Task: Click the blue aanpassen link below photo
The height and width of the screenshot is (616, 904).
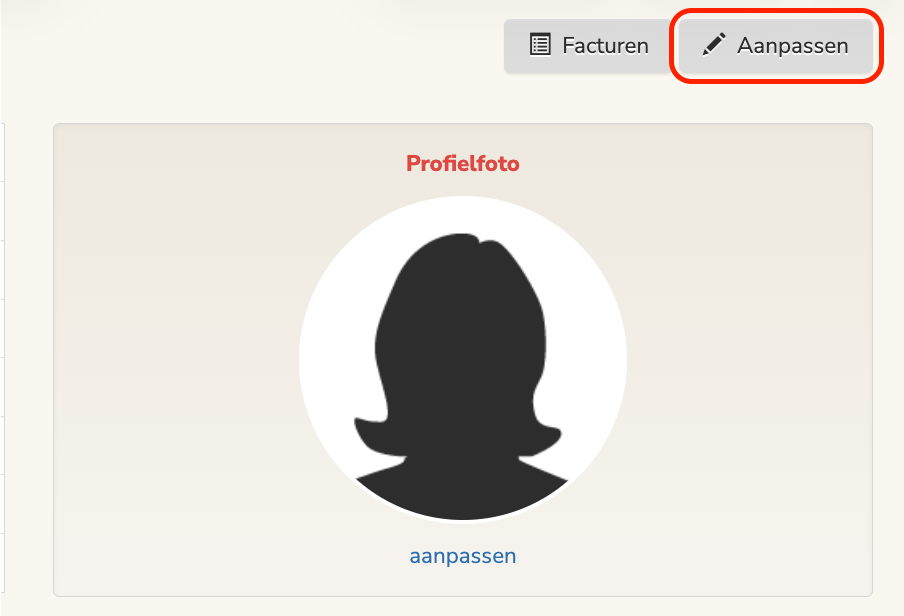Action: pos(463,556)
